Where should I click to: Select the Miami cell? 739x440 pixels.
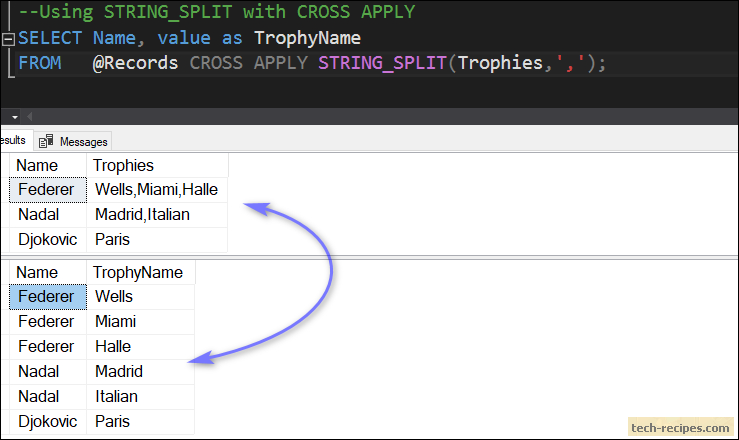[141, 322]
